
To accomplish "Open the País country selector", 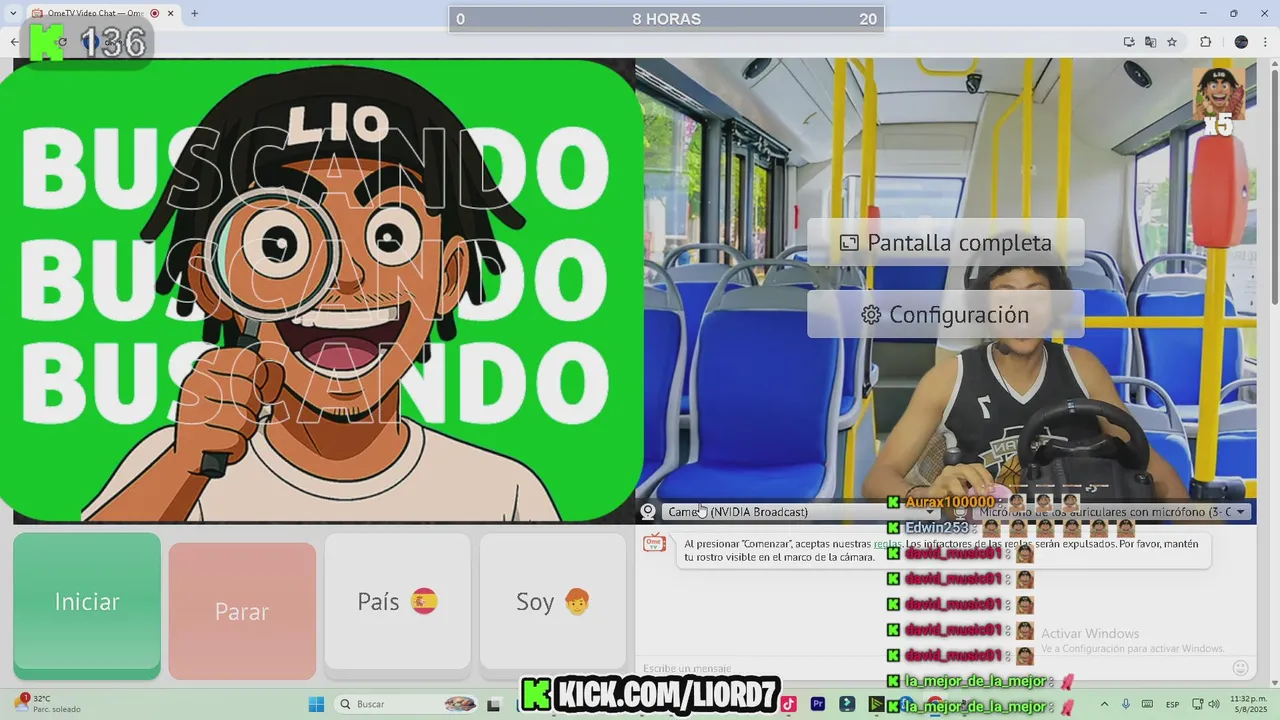I will [397, 602].
